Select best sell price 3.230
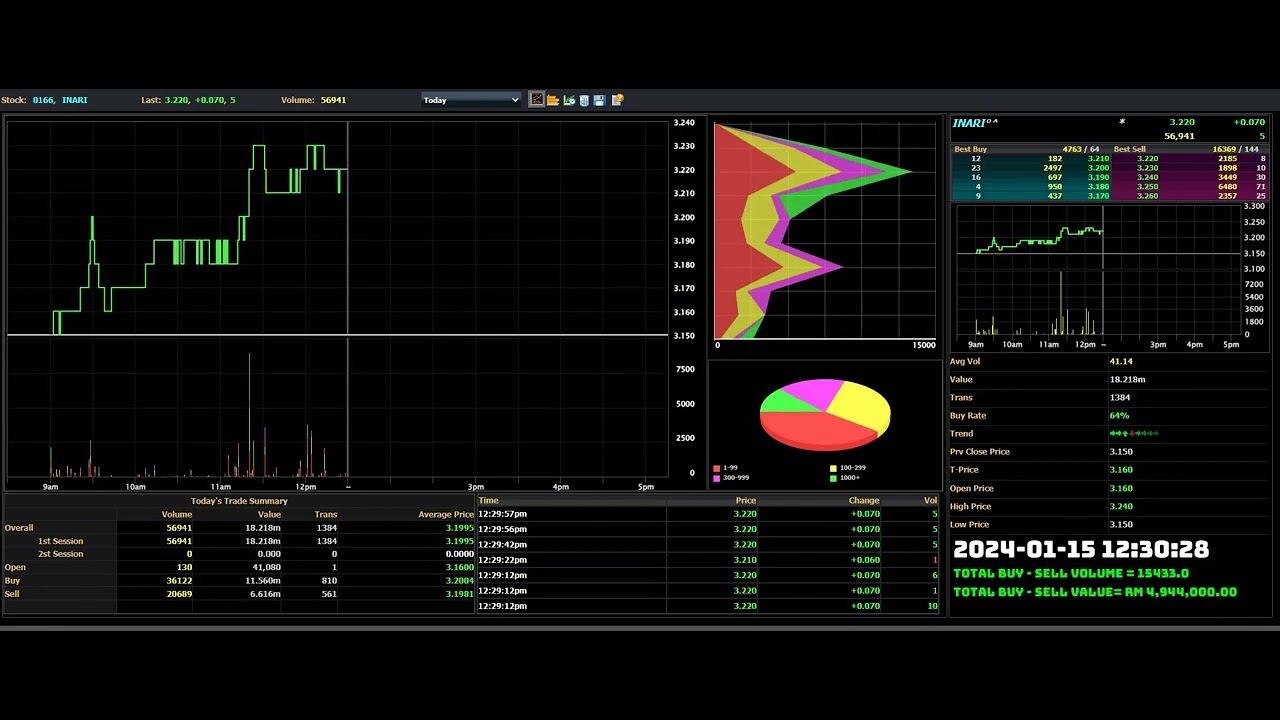The height and width of the screenshot is (720, 1280). pyautogui.click(x=1147, y=168)
